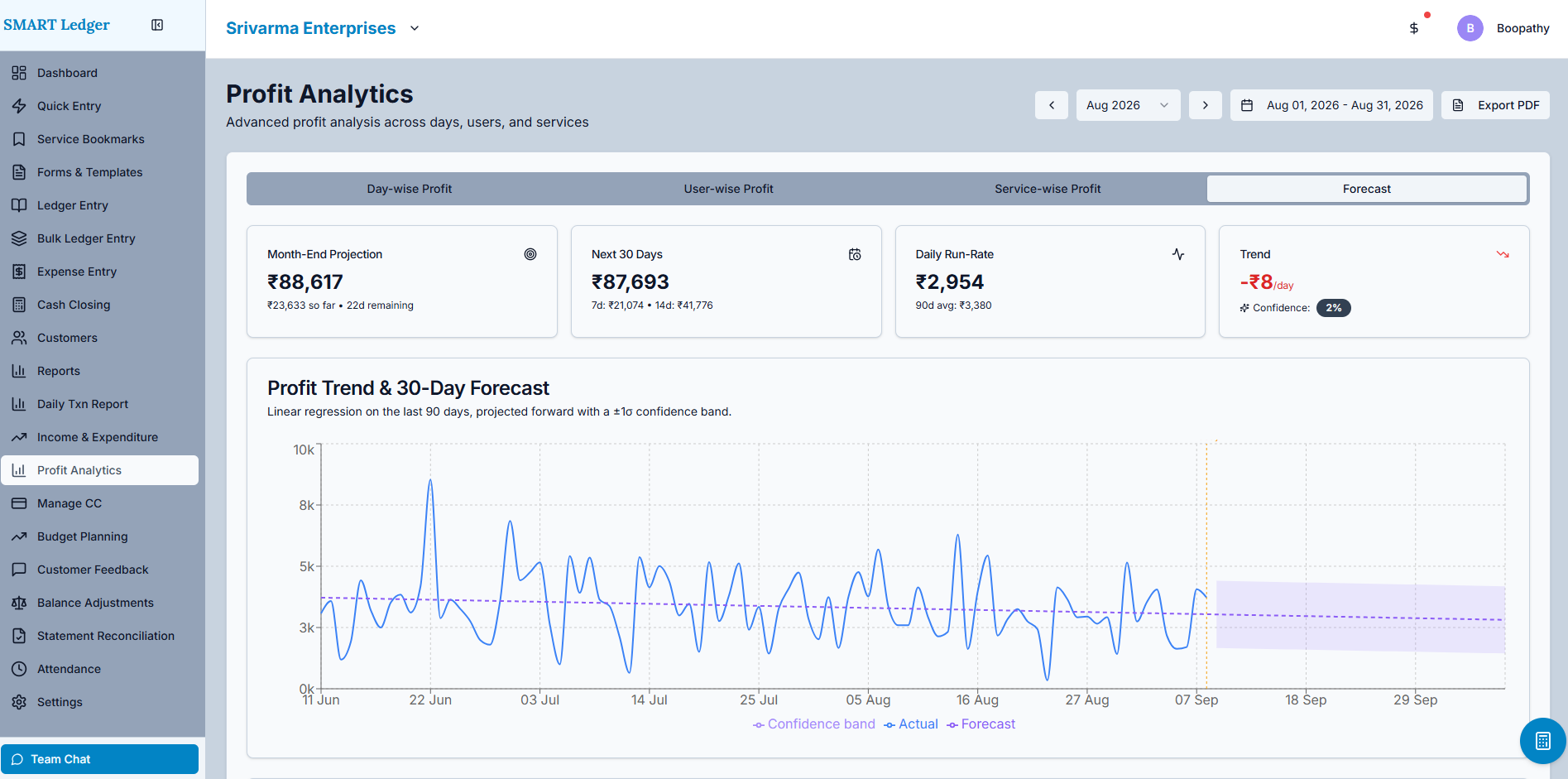Open Daily Txn Report sidebar item
The image size is (1568, 779).
(100, 404)
